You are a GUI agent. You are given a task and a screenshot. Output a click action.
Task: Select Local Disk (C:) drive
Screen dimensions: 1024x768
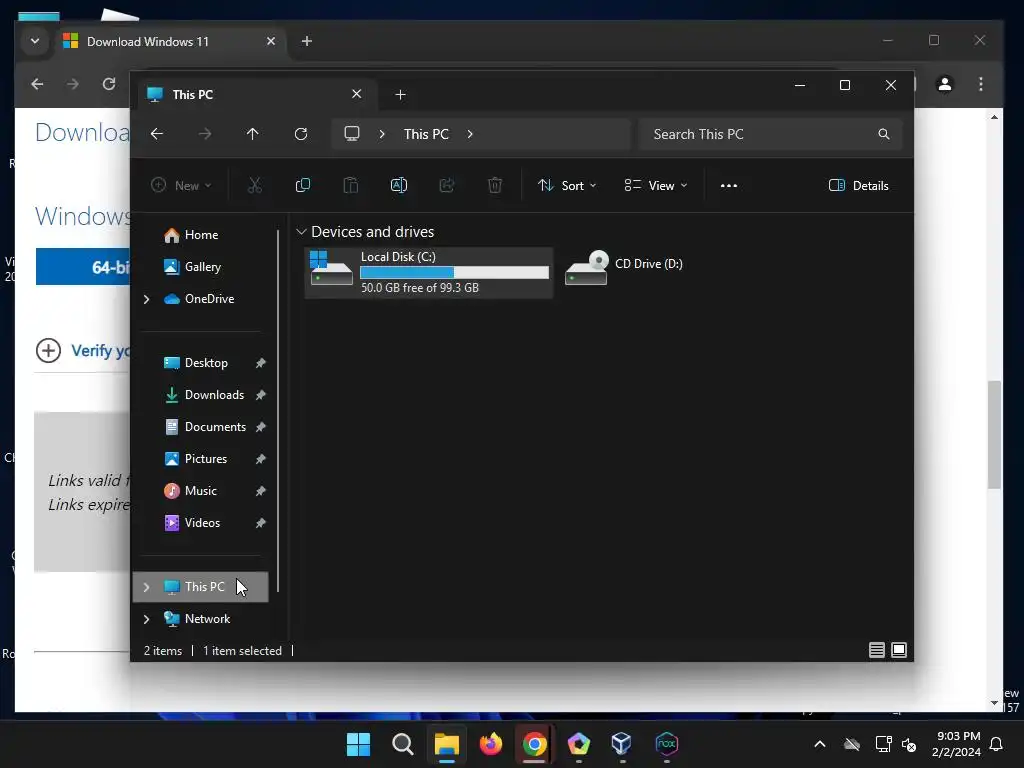pos(429,272)
